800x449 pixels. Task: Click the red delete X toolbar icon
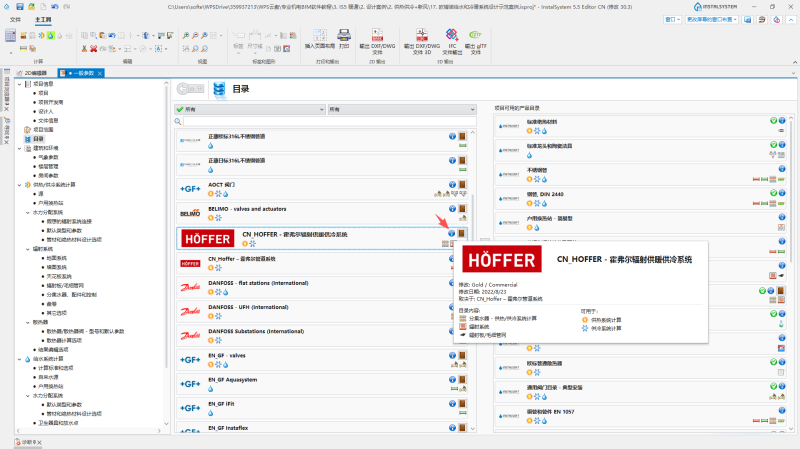click(x=93, y=48)
